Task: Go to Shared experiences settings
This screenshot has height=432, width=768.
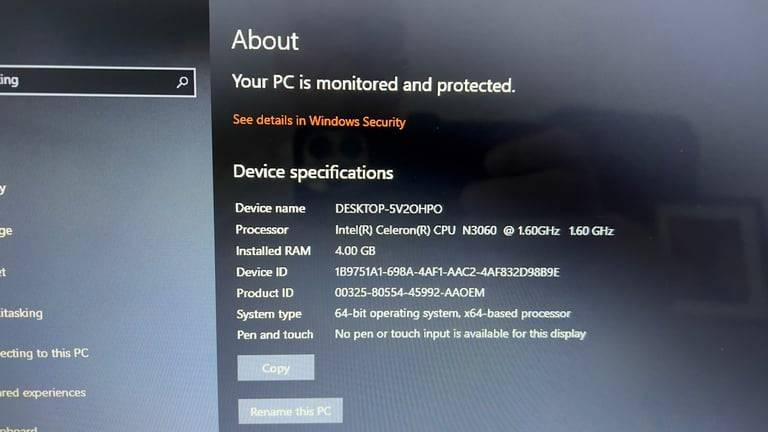Action: (43, 393)
